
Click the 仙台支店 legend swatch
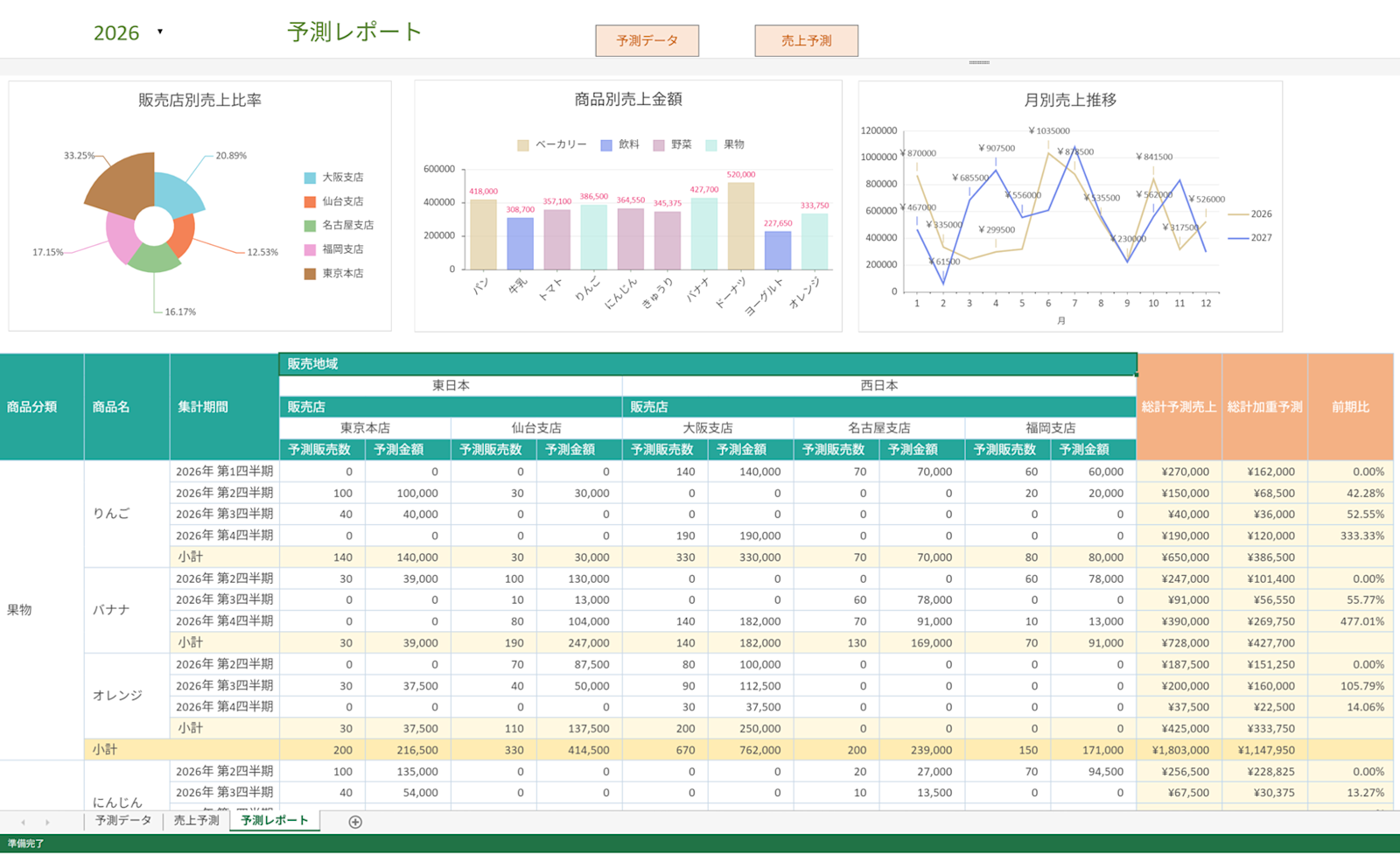tap(310, 202)
